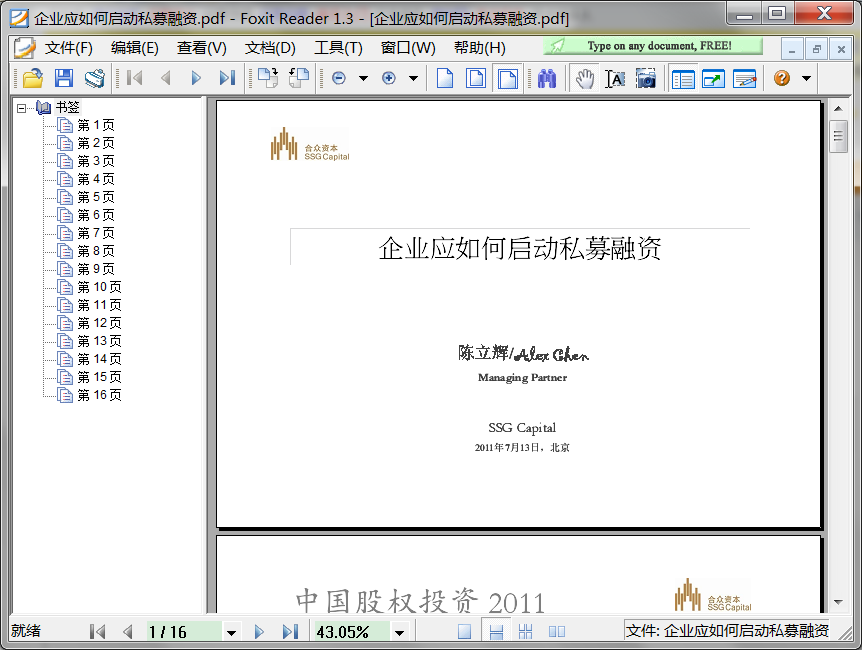The height and width of the screenshot is (650, 862).
Task: Toggle the navigation panel icon
Action: [683, 79]
